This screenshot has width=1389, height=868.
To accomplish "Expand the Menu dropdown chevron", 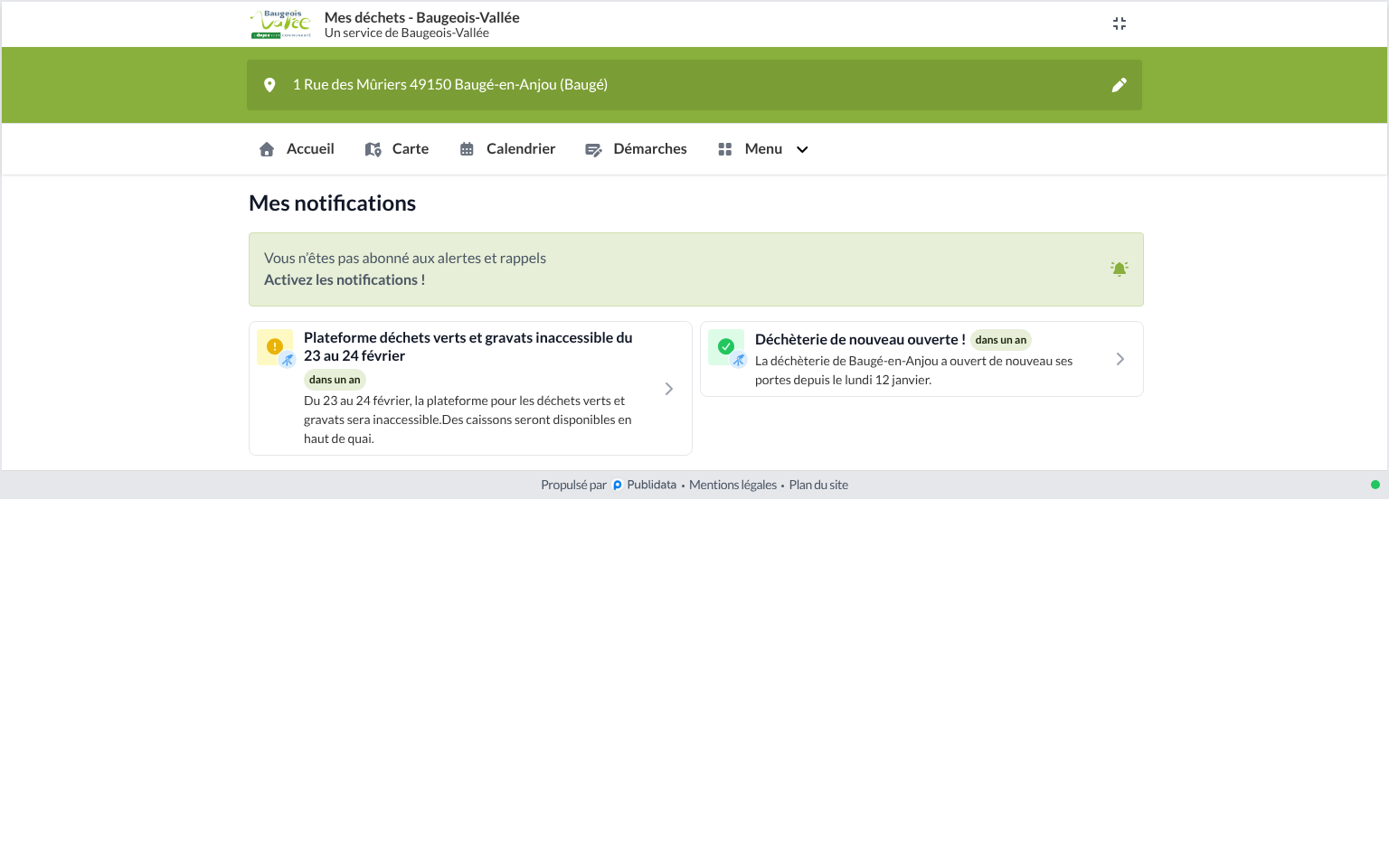I will tap(802, 149).
